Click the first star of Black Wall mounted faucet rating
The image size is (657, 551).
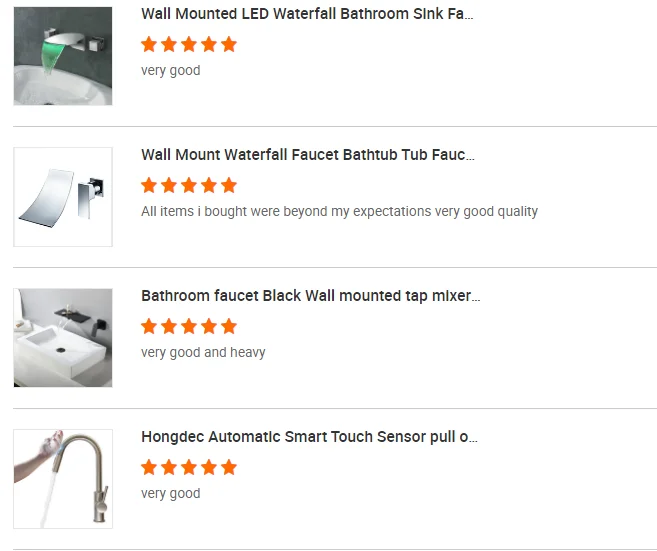[x=149, y=326]
